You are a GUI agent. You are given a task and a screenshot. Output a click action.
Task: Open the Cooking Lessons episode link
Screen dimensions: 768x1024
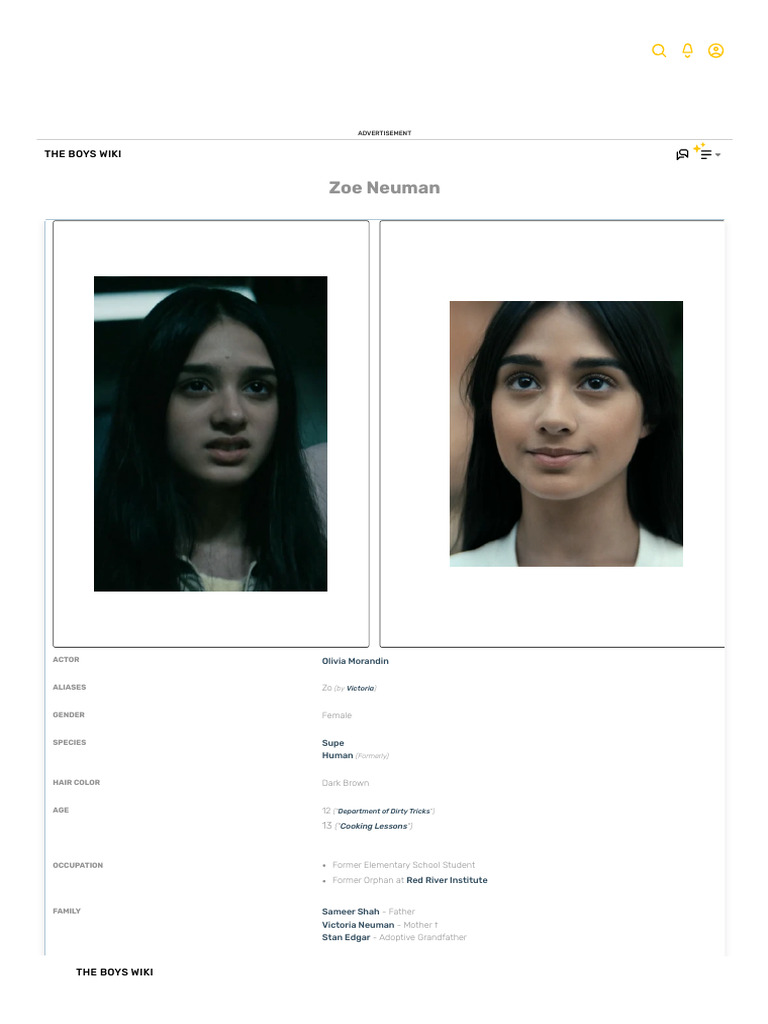click(374, 826)
